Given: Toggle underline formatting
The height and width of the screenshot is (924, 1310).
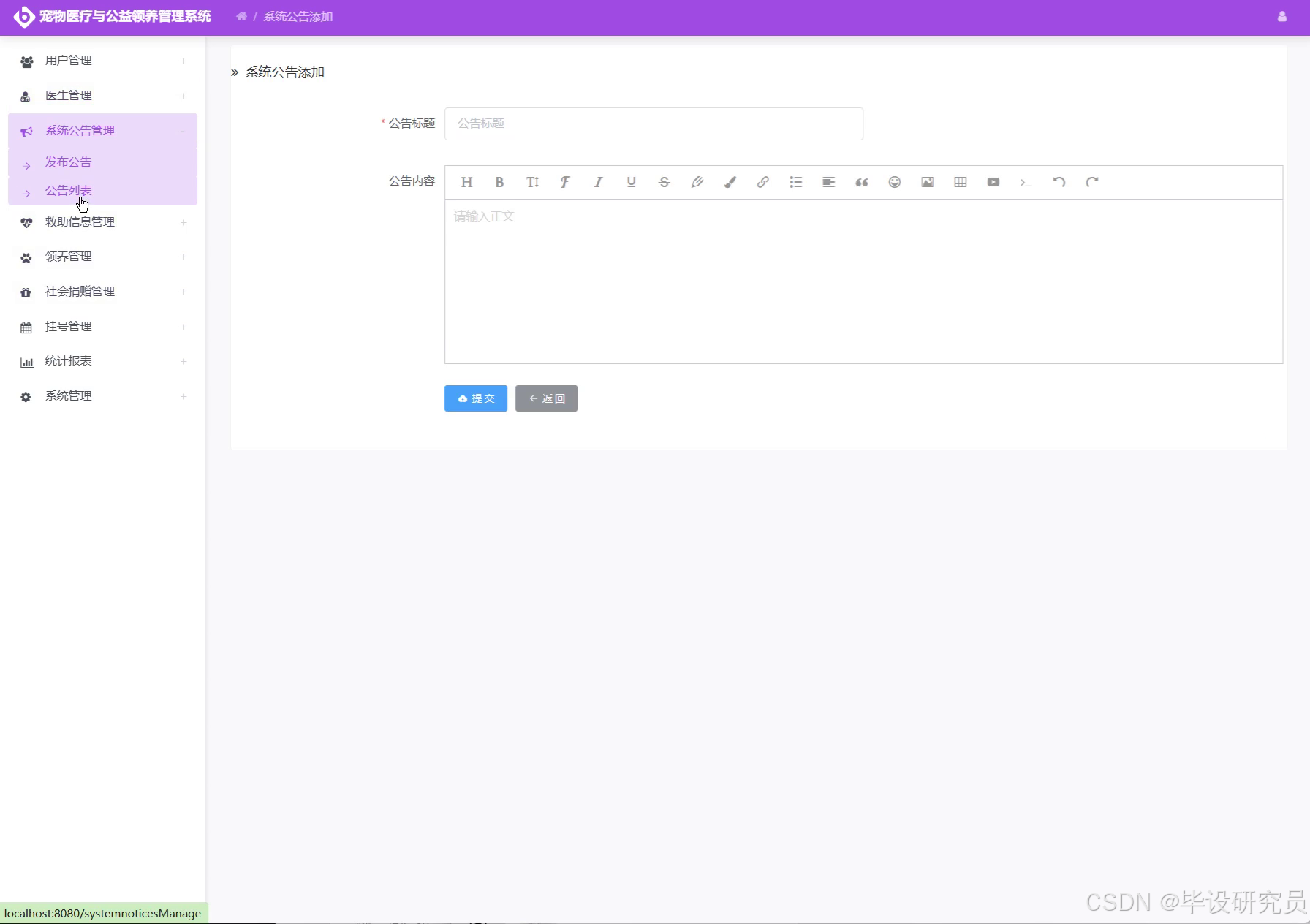Looking at the screenshot, I should (631, 182).
